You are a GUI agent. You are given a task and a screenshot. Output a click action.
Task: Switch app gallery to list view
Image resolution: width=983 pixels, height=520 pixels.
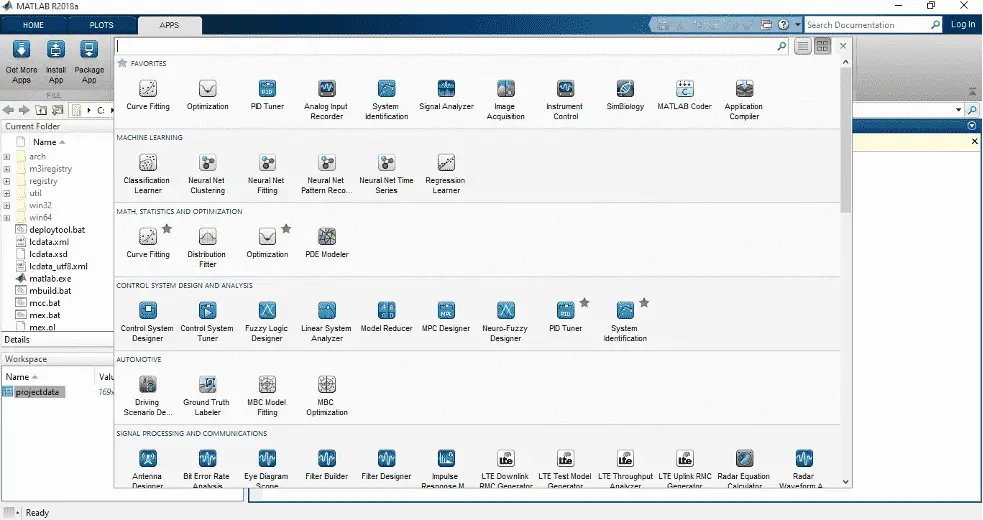click(x=802, y=46)
